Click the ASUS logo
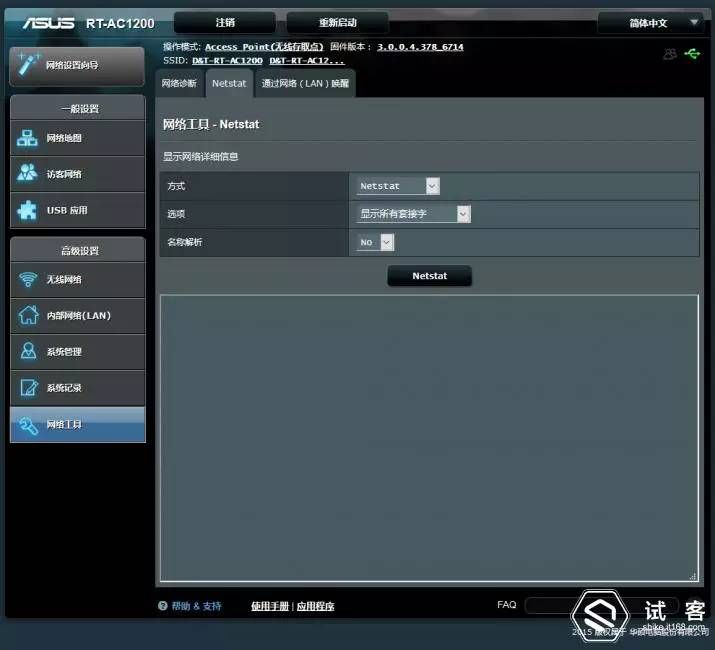This screenshot has width=715, height=650. point(49,23)
